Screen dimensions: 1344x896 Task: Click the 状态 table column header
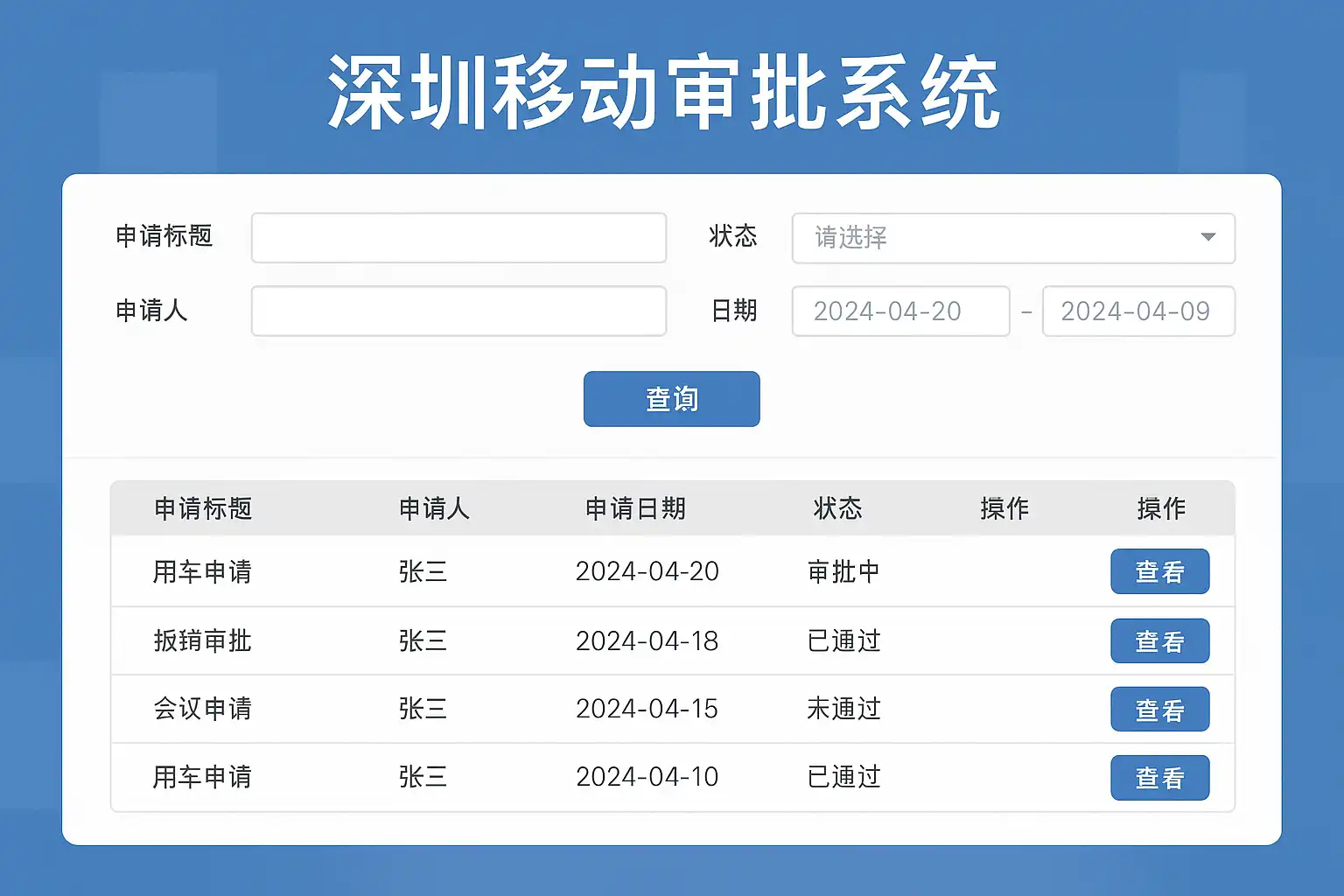tap(837, 508)
